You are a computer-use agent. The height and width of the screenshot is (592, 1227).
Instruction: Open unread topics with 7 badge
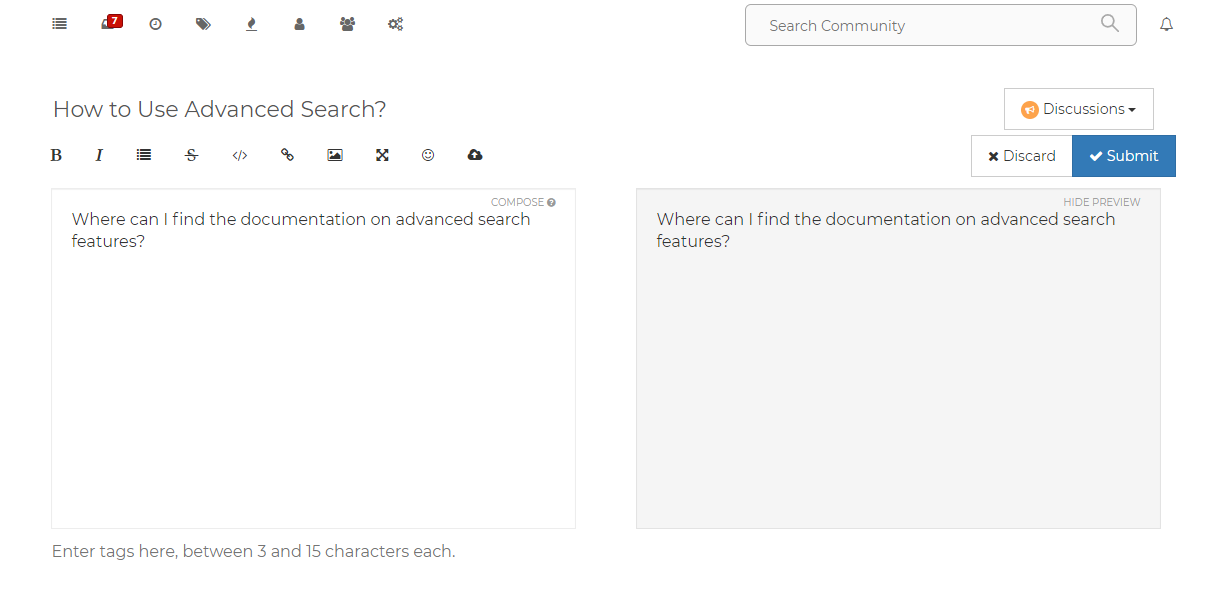pyautogui.click(x=111, y=22)
